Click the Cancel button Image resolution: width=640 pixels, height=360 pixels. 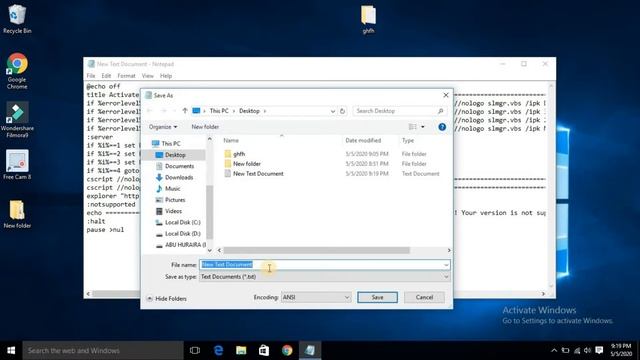[424, 297]
